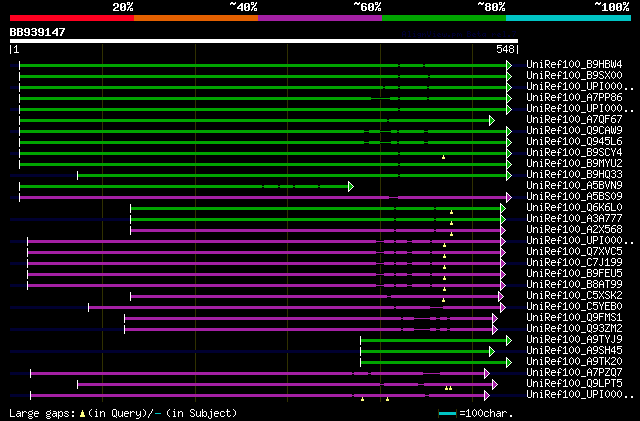640x421 pixels.
Task: Click the purple alignment bar for A5BS09
Action: (263, 198)
